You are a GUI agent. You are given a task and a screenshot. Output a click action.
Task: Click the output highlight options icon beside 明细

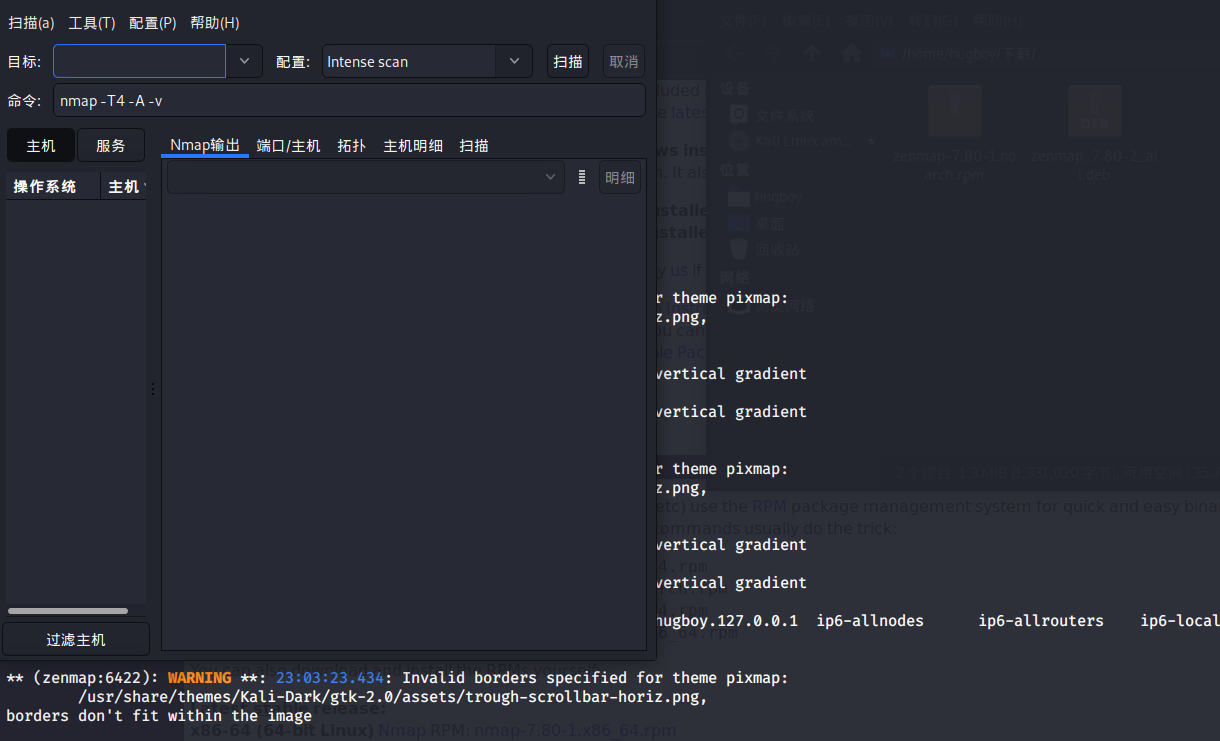(x=583, y=177)
